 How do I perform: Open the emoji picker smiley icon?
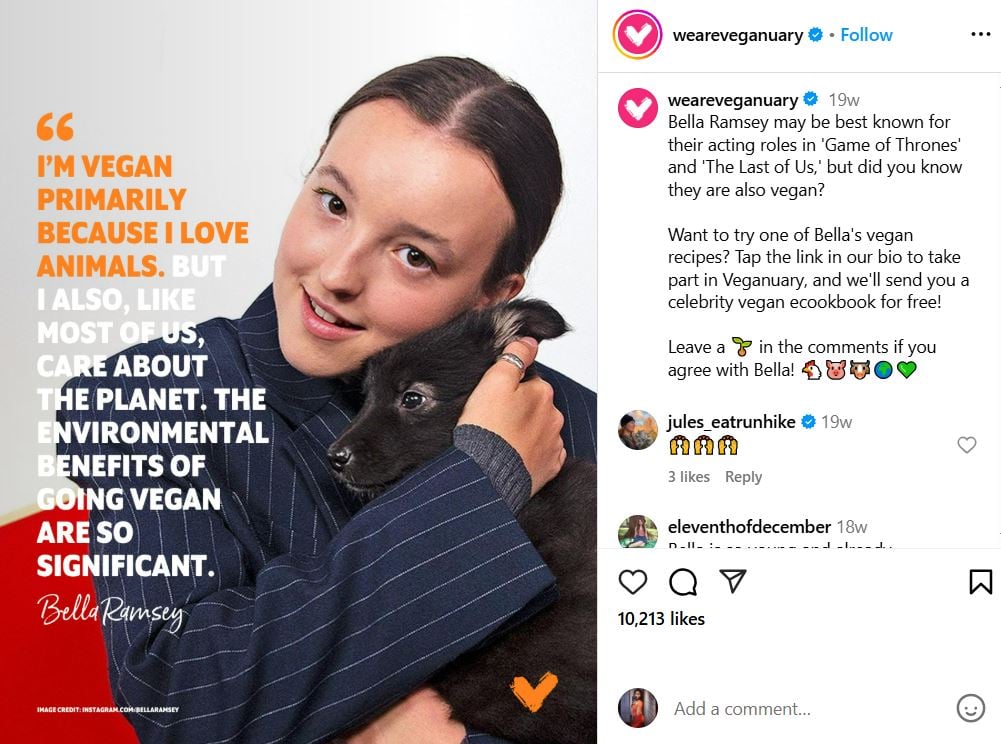point(970,708)
